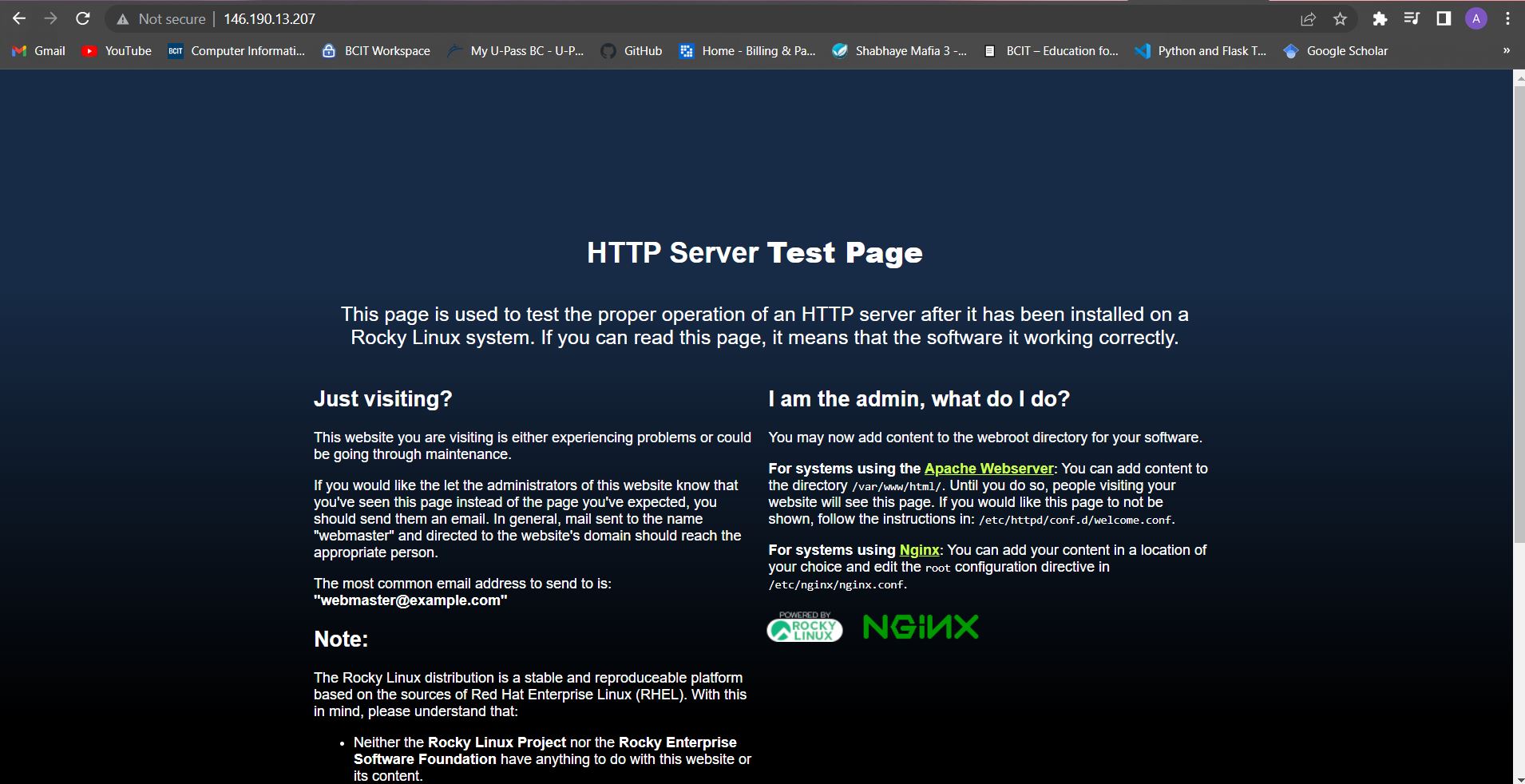Reload the current page
This screenshot has width=1525, height=784.
tap(82, 18)
